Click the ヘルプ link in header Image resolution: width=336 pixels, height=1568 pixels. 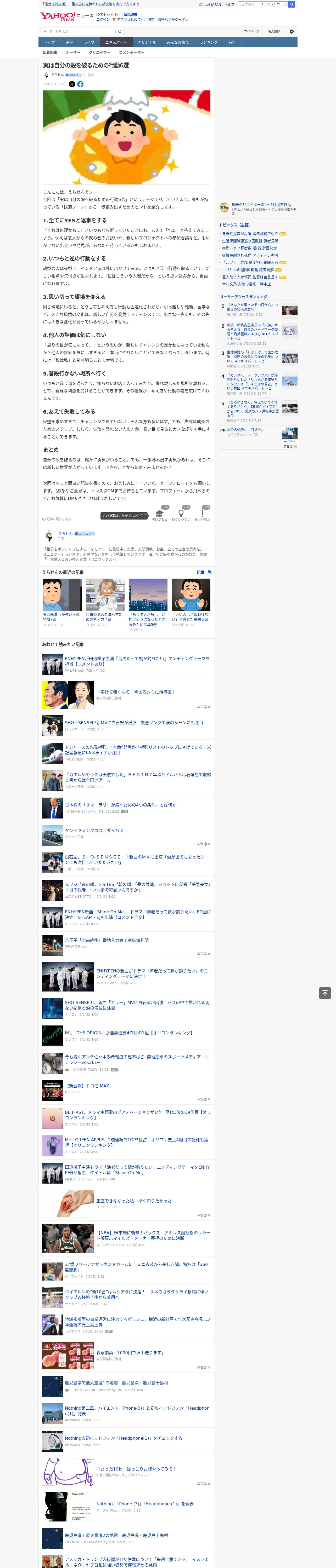(229, 4)
